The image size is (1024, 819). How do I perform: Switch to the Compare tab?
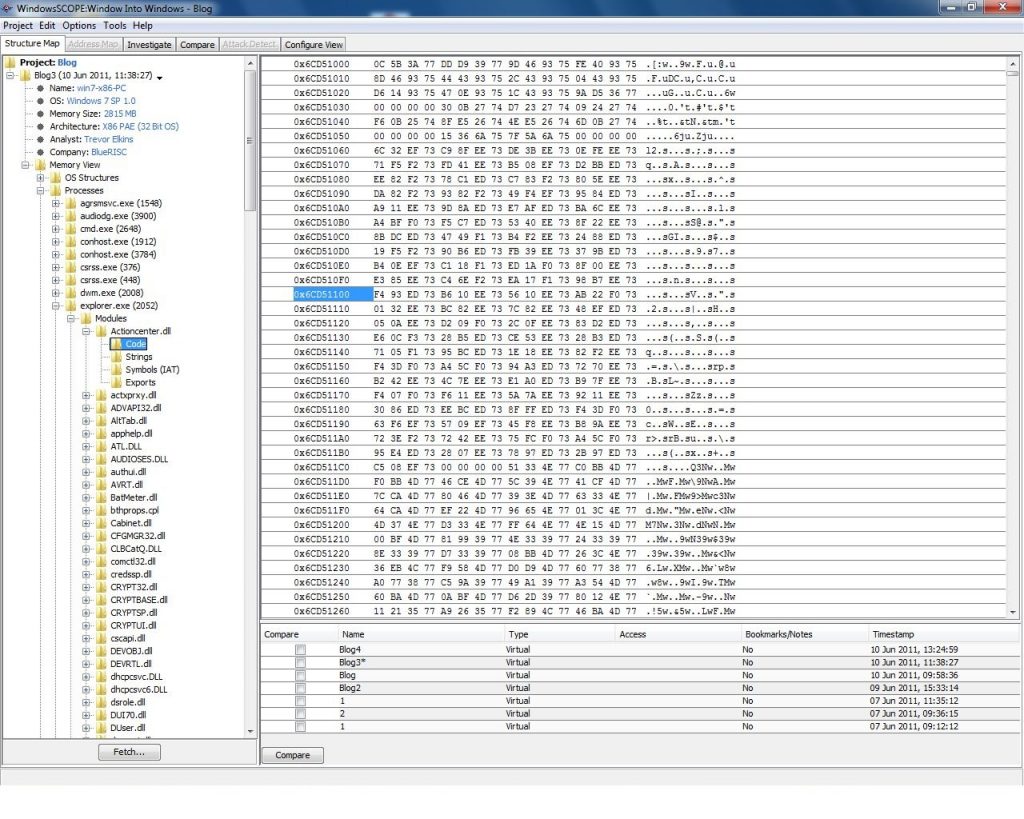click(197, 44)
